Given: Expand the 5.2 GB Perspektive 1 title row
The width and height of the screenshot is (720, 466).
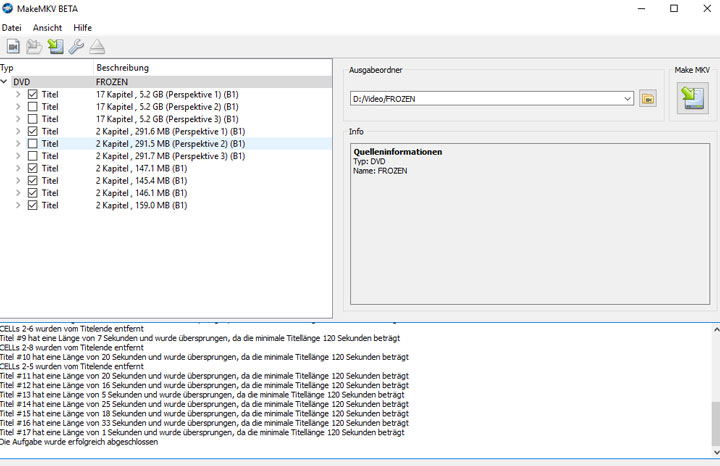Looking at the screenshot, I should 18,94.
